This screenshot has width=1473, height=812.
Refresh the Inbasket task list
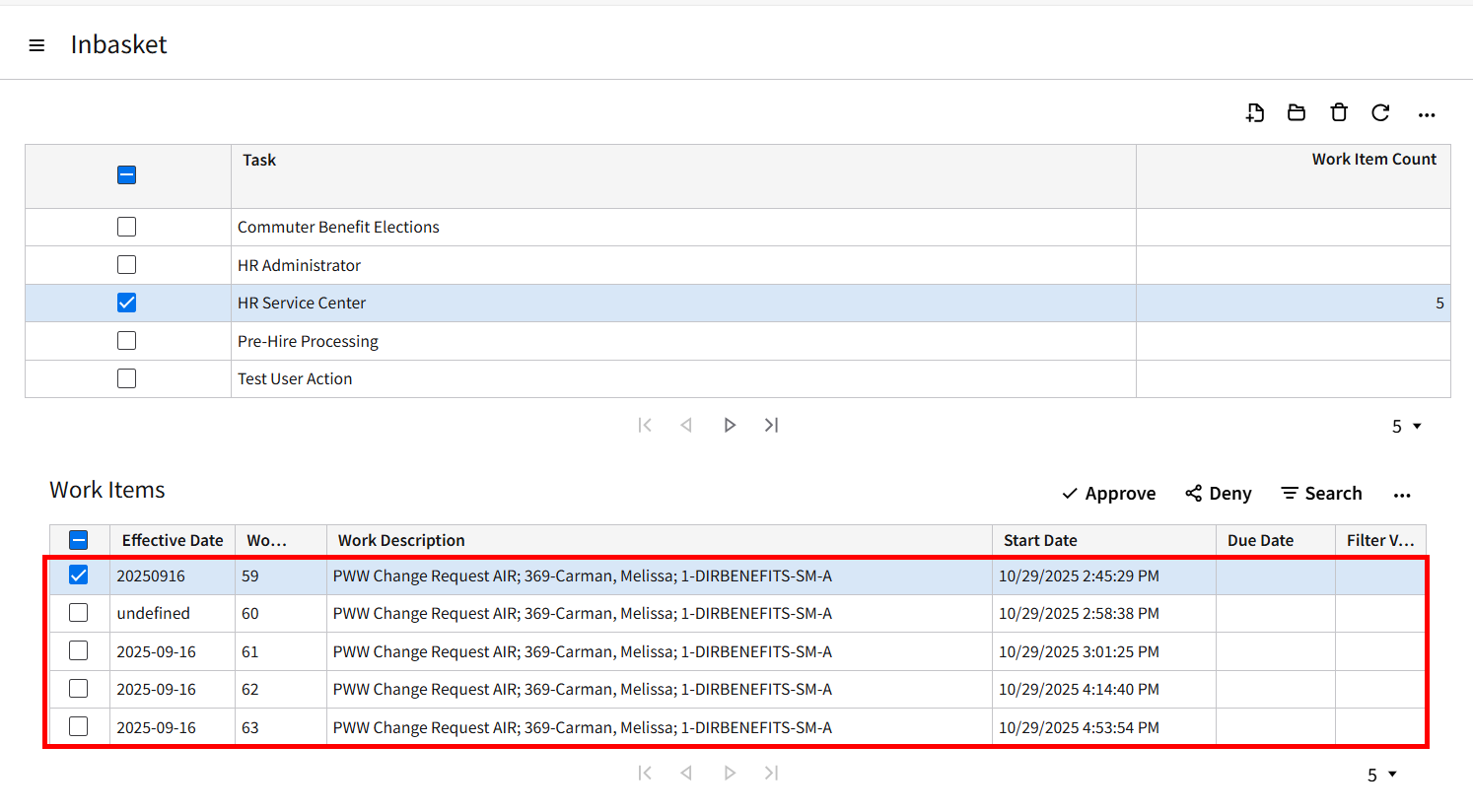[1380, 113]
